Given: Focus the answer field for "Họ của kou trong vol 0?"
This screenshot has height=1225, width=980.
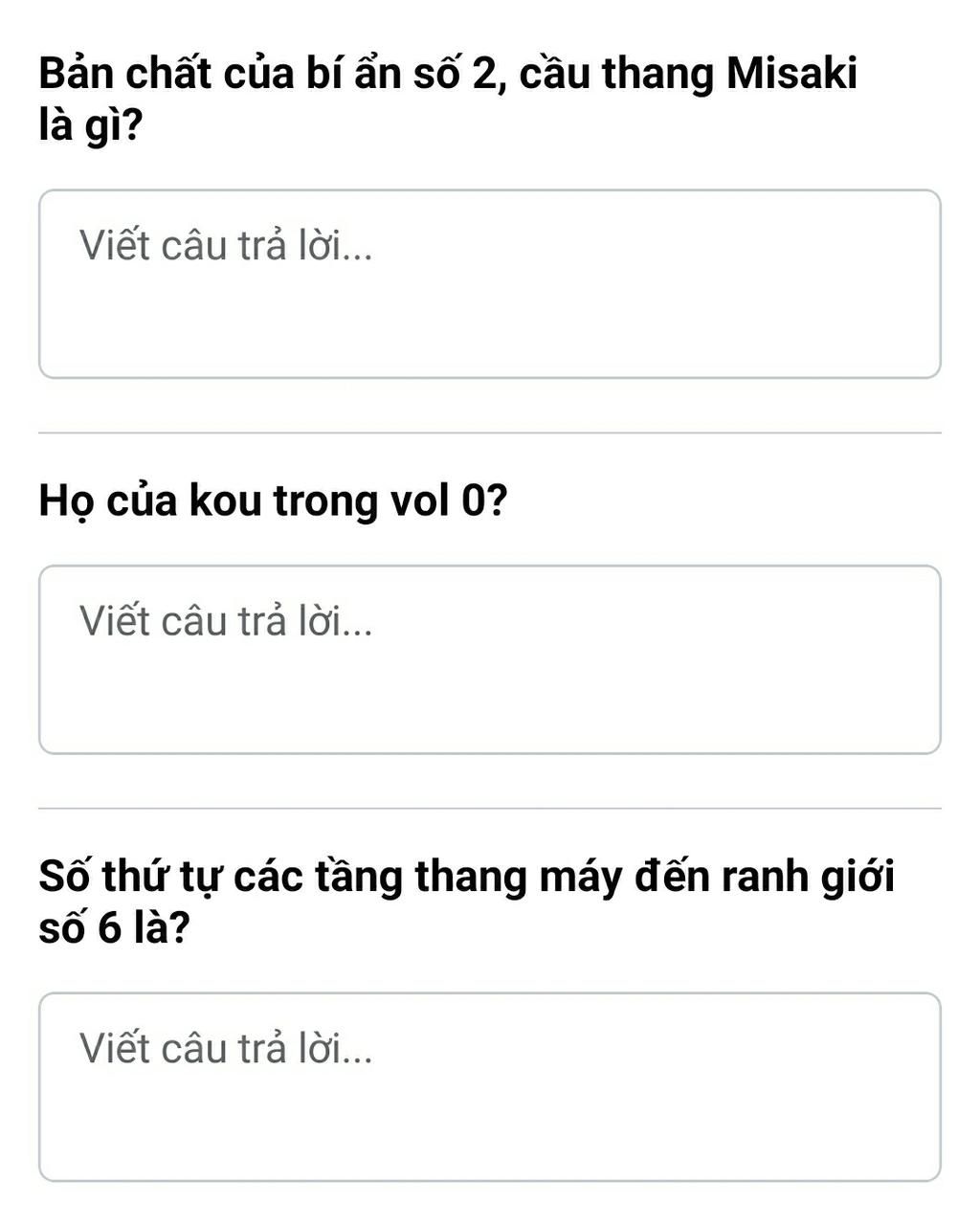Looking at the screenshot, I should (x=489, y=659).
